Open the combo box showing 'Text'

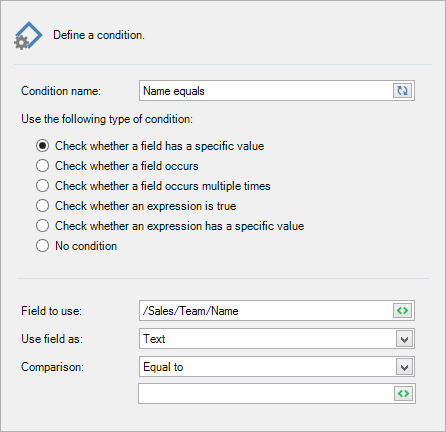(x=277, y=339)
